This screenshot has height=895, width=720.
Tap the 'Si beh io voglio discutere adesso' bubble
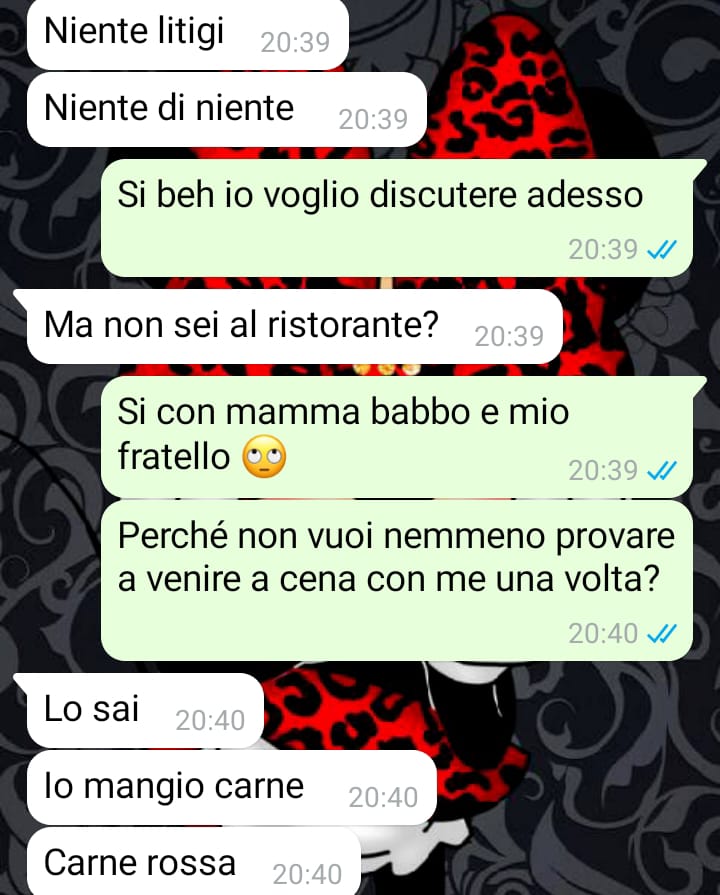tap(397, 219)
